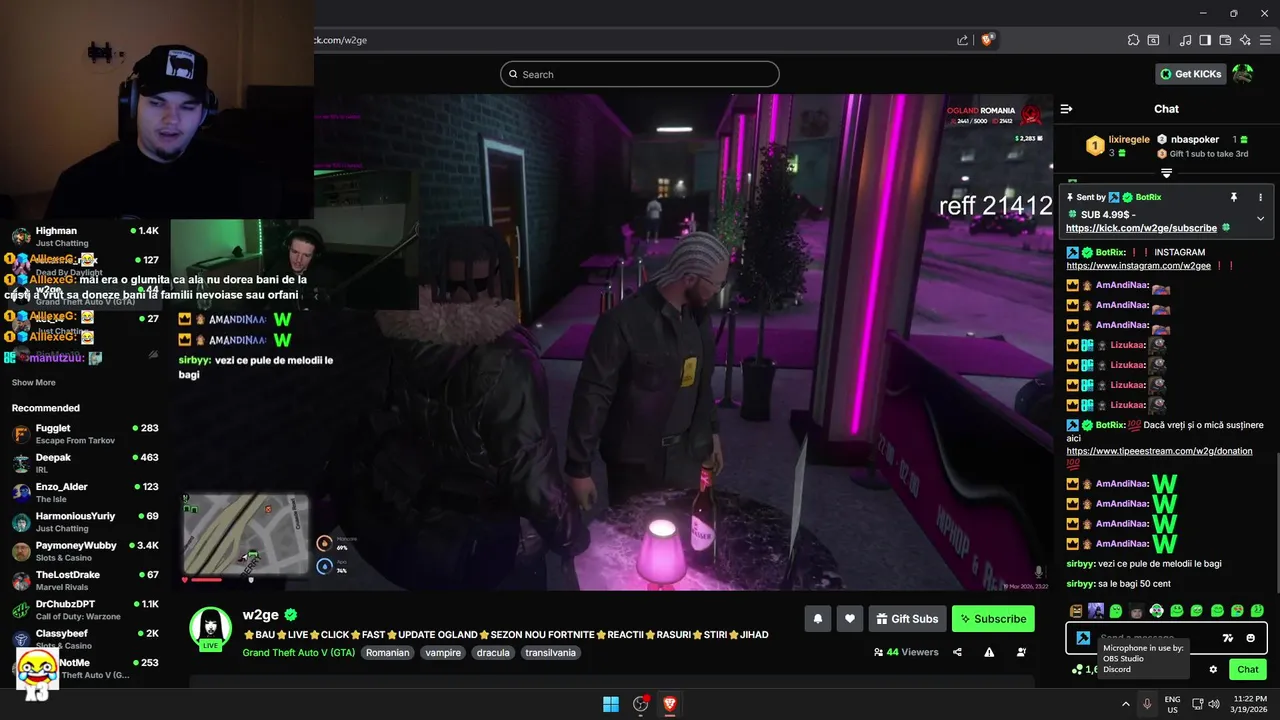Open the Brave Wallet icon
This screenshot has height=720, width=1280.
click(1225, 40)
